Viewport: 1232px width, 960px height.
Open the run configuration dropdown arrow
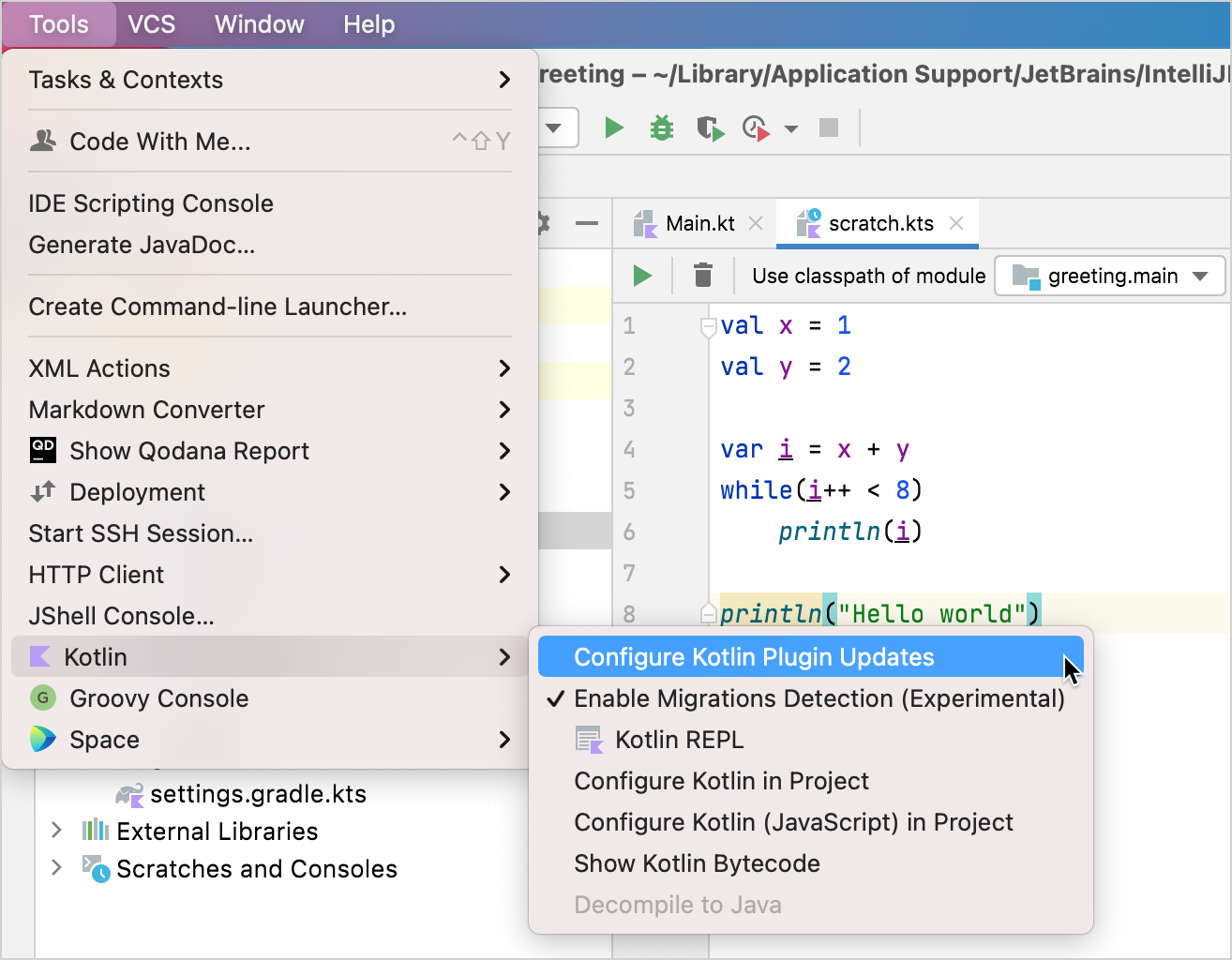tap(553, 127)
